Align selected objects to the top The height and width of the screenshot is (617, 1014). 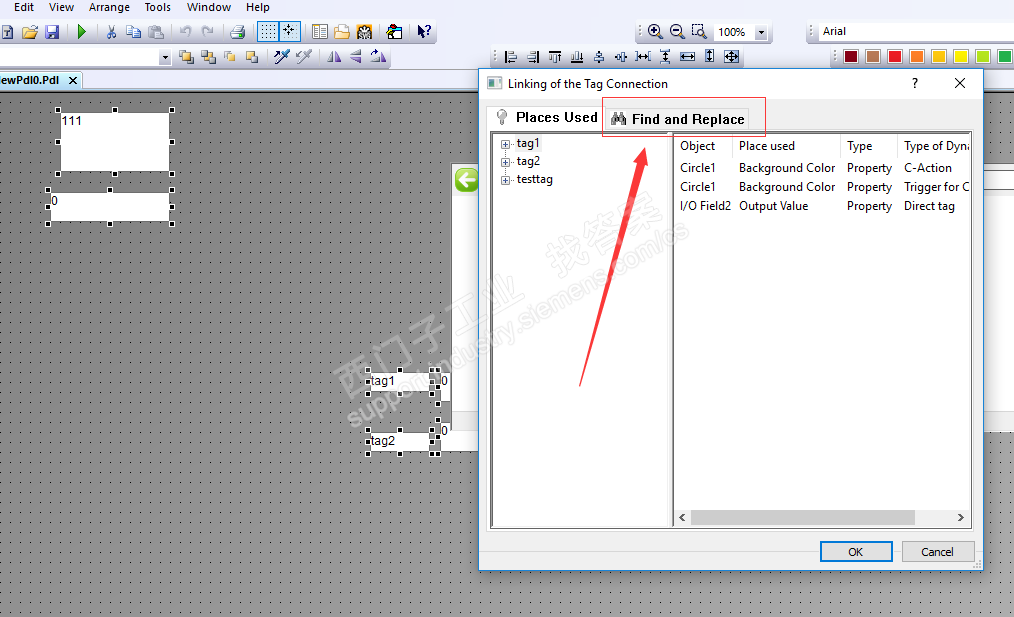click(555, 57)
